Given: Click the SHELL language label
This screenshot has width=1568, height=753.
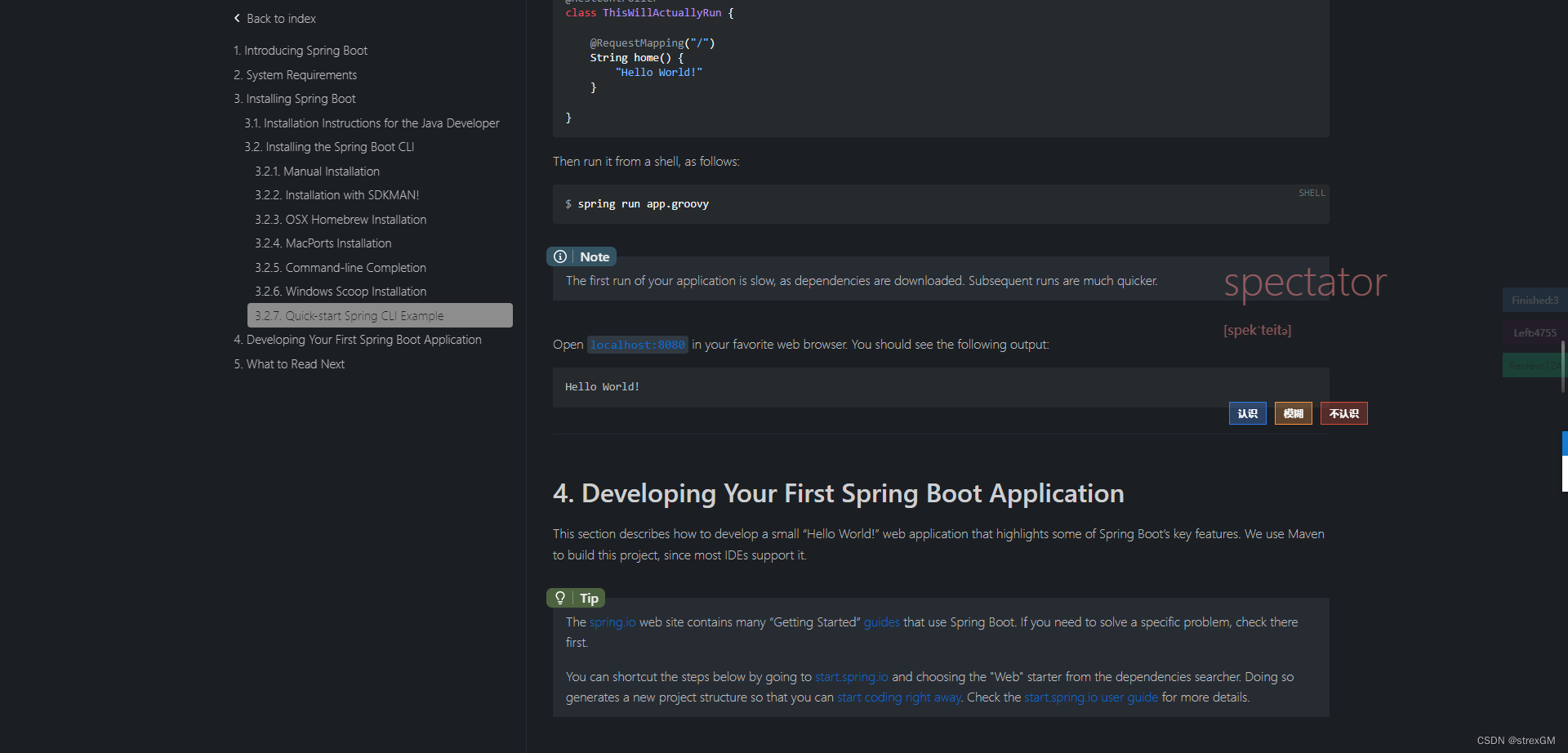Looking at the screenshot, I should pyautogui.click(x=1312, y=193).
